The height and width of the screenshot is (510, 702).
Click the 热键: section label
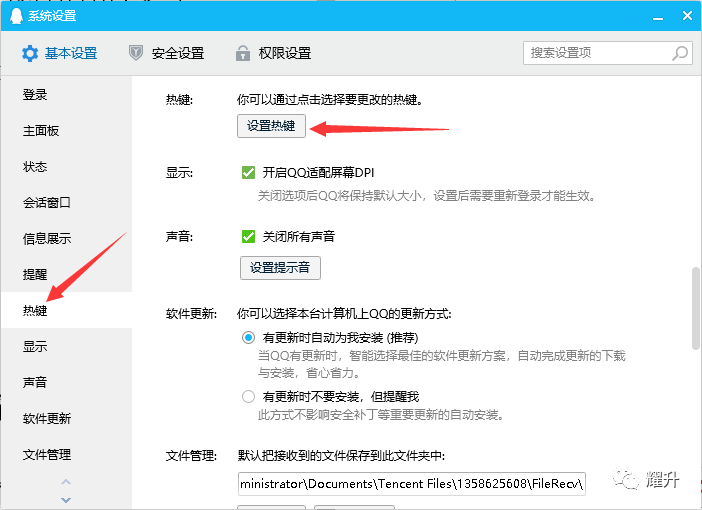coord(179,99)
